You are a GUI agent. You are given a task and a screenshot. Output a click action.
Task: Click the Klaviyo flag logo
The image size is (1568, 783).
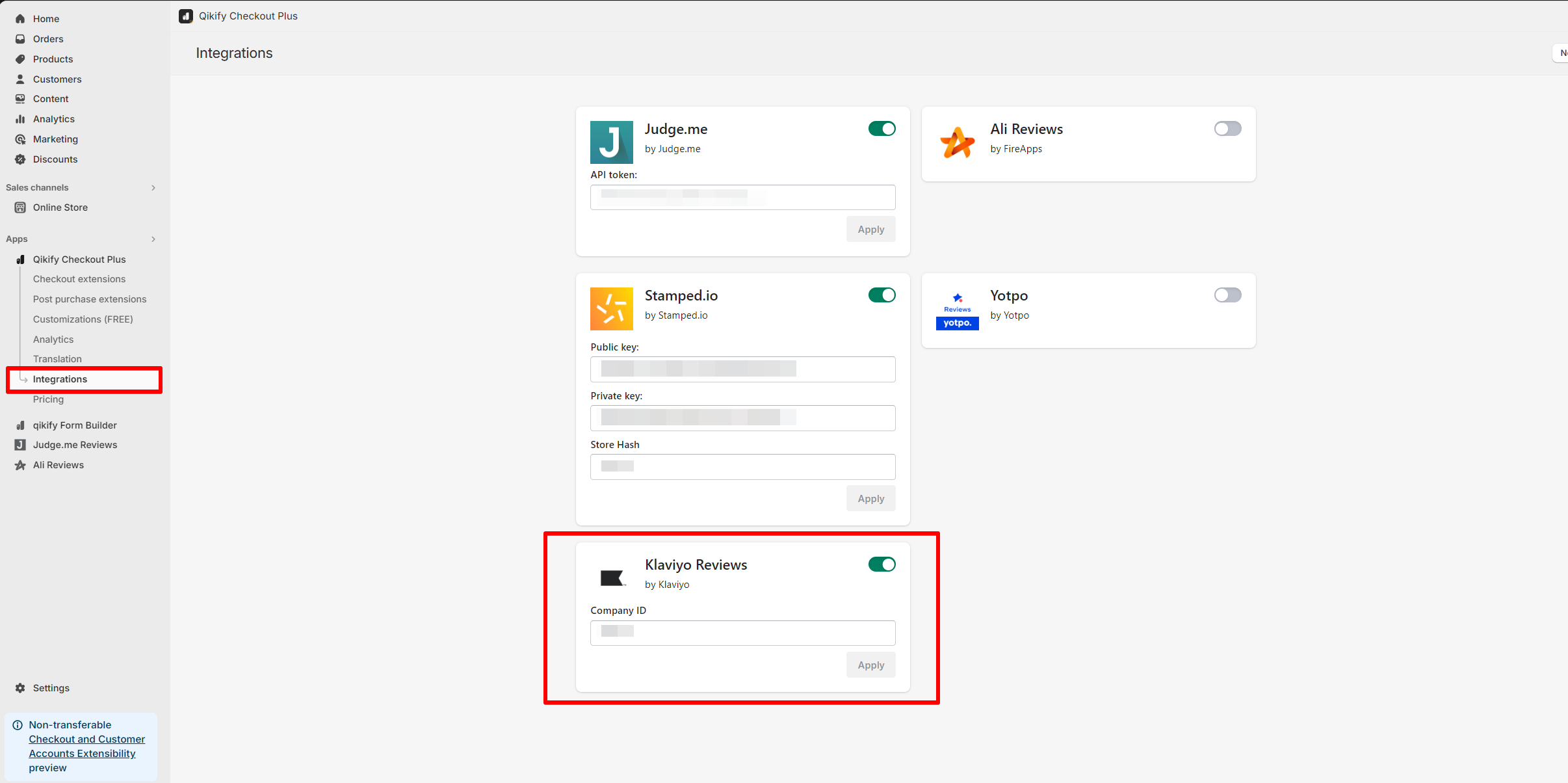pos(612,578)
